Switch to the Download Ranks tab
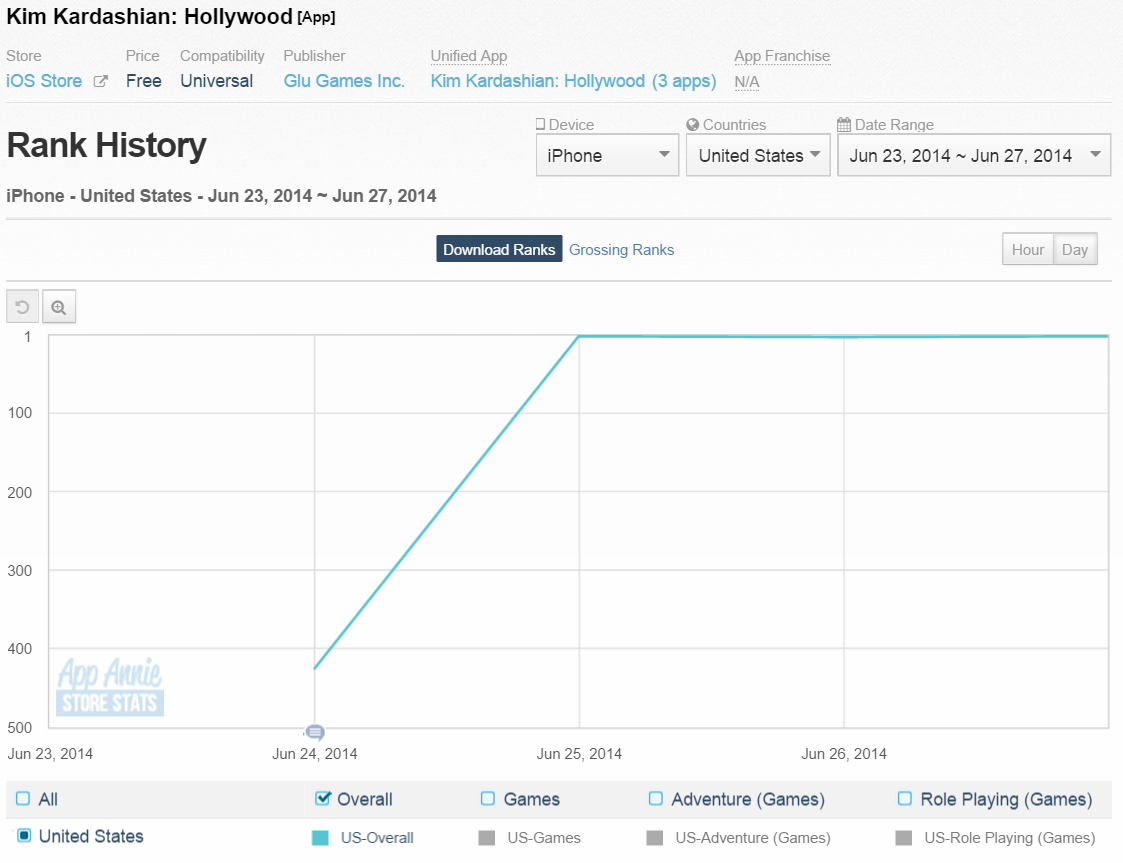 [499, 249]
